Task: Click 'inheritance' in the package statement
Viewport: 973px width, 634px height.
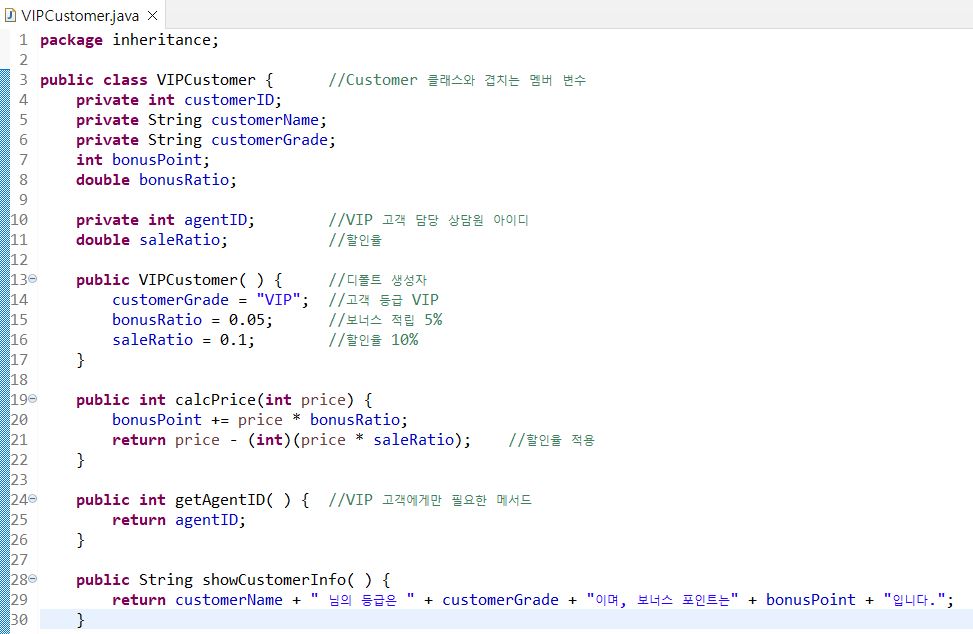Action: point(161,40)
